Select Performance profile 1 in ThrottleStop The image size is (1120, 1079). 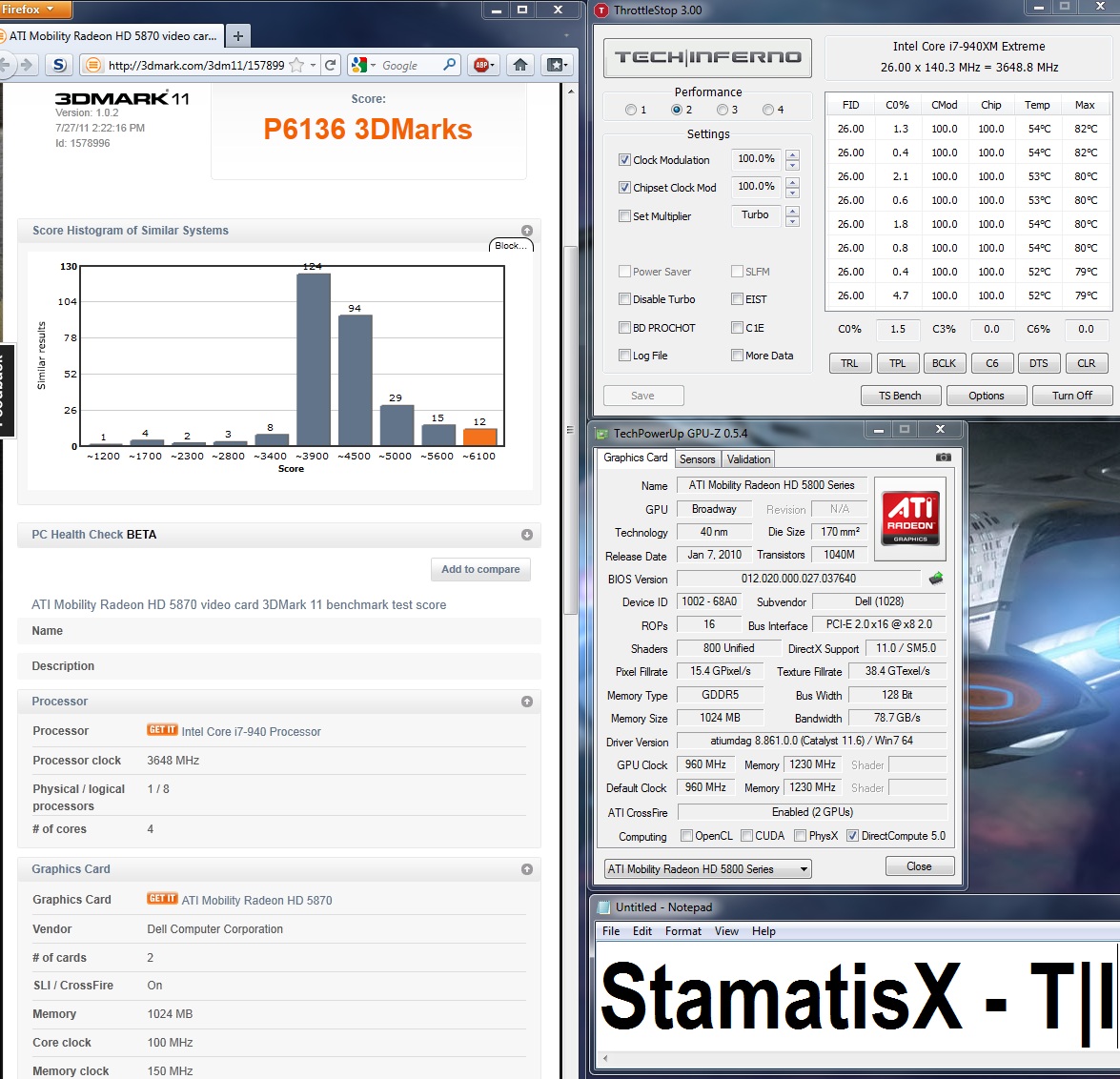point(631,110)
